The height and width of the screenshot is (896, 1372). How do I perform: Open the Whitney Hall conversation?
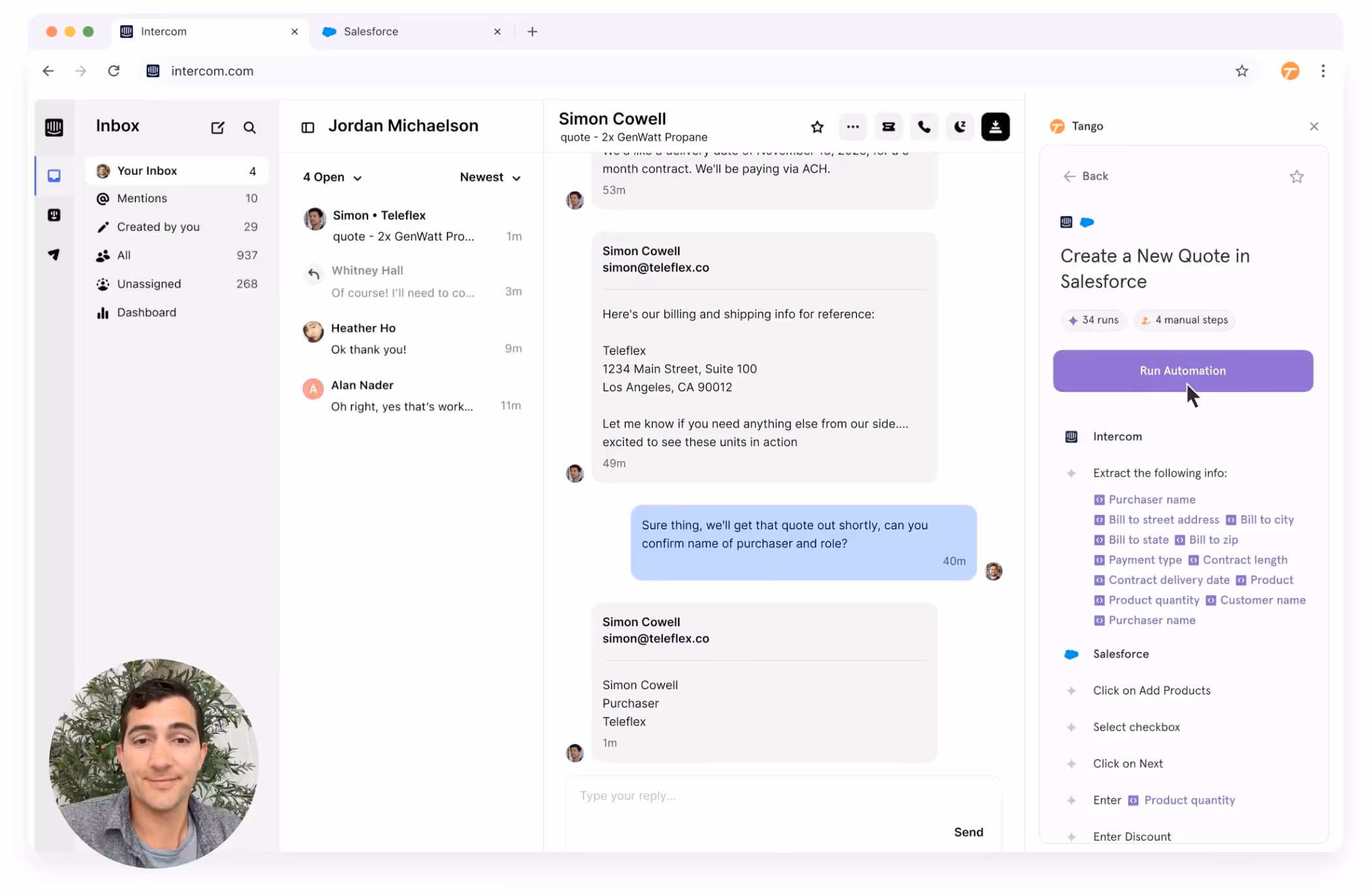tap(413, 281)
